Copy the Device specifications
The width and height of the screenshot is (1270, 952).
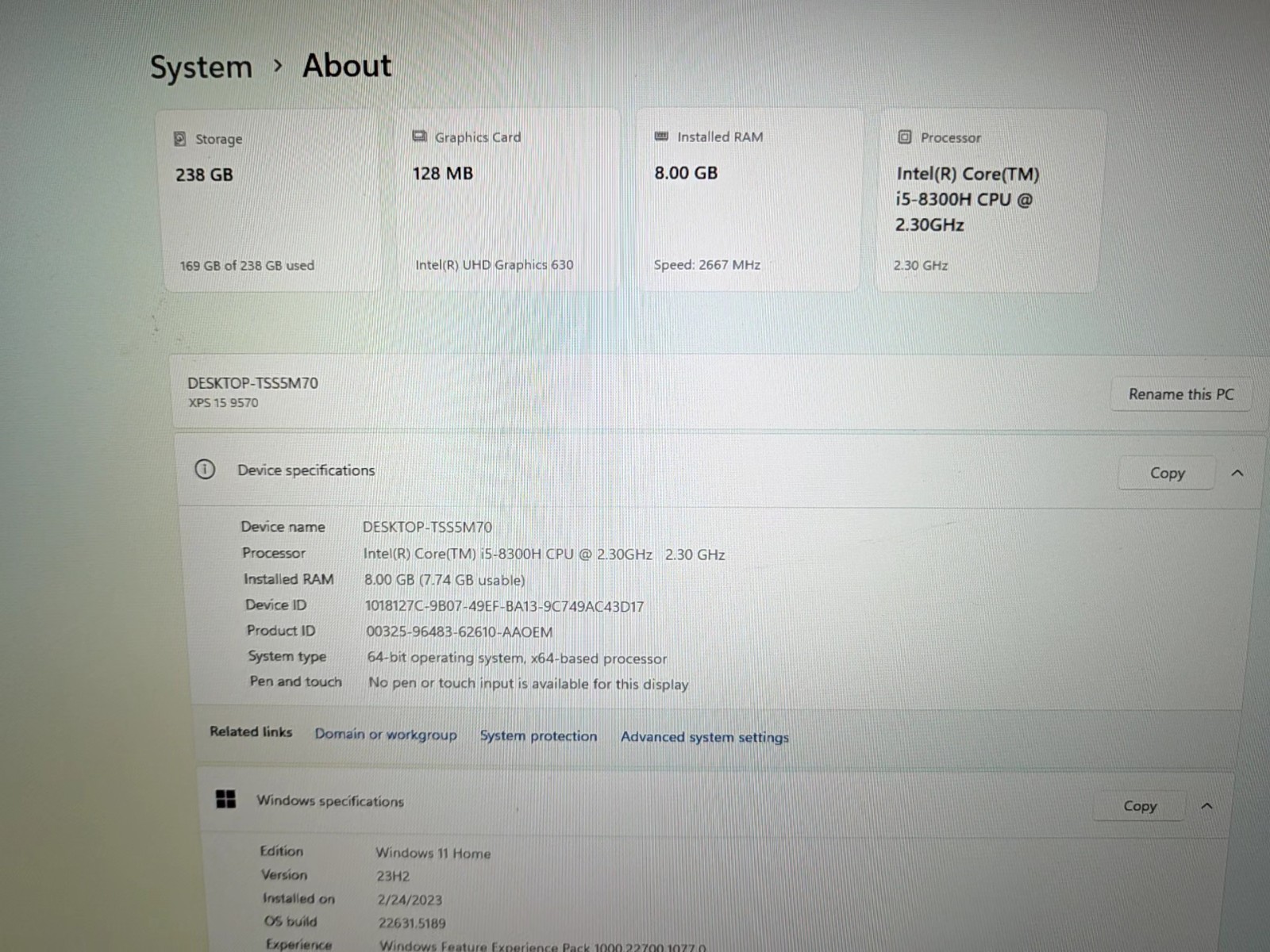(x=1167, y=473)
